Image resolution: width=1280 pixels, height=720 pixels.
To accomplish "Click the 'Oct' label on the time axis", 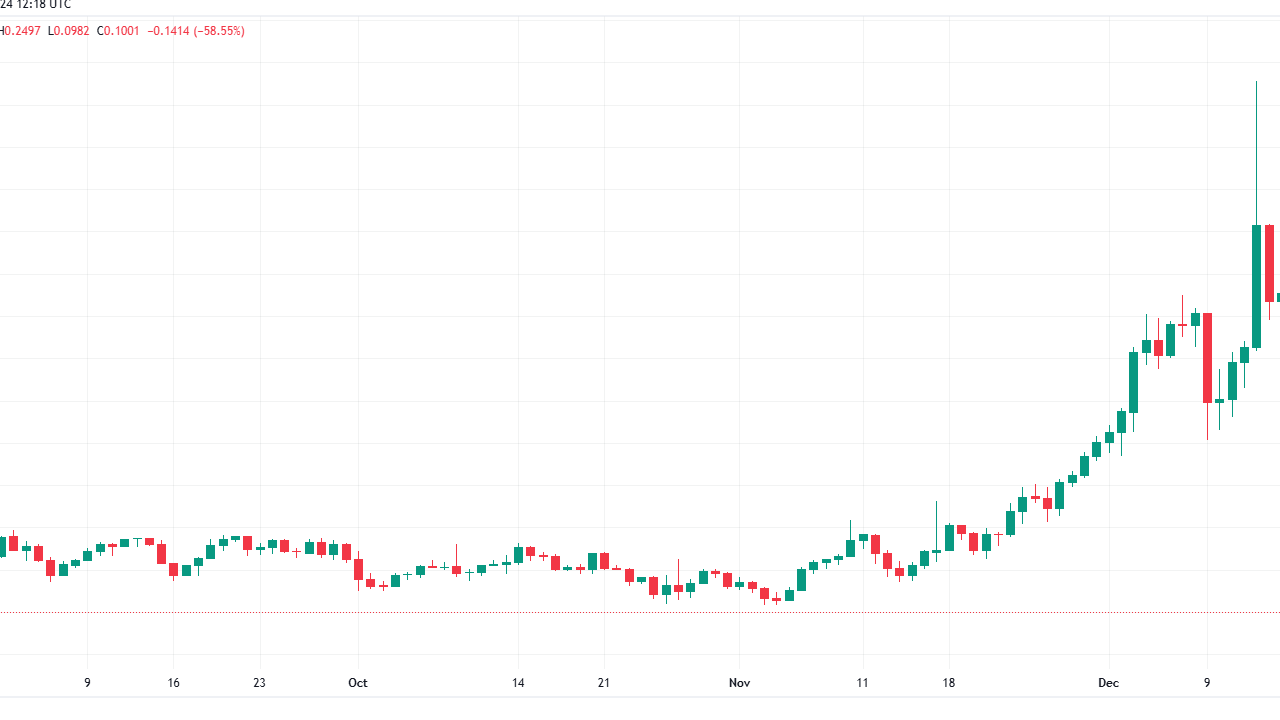I will [x=358, y=683].
